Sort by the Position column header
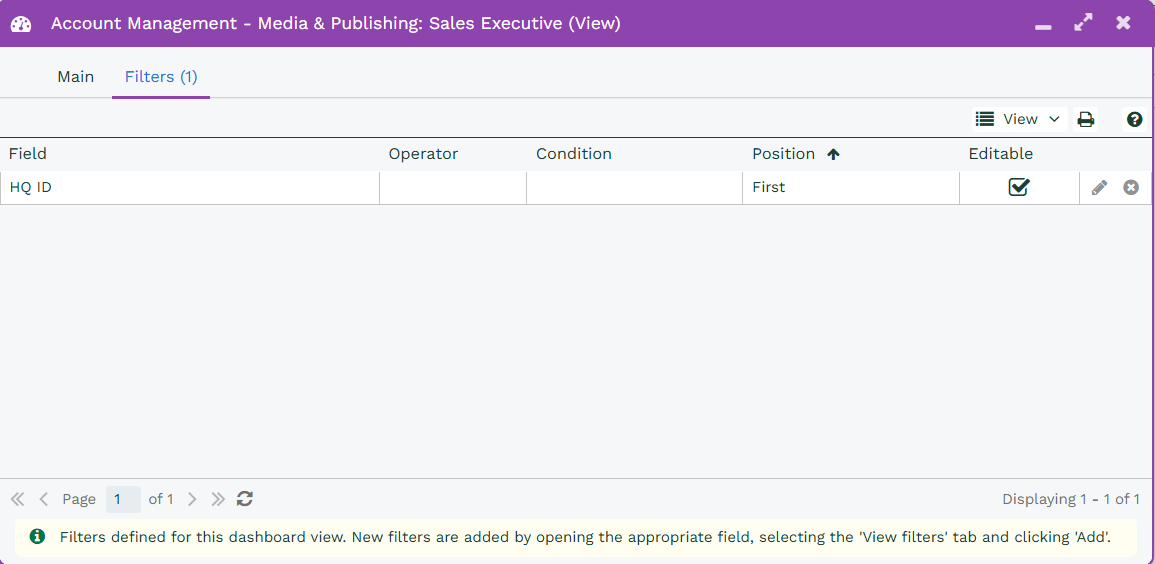 tap(784, 154)
